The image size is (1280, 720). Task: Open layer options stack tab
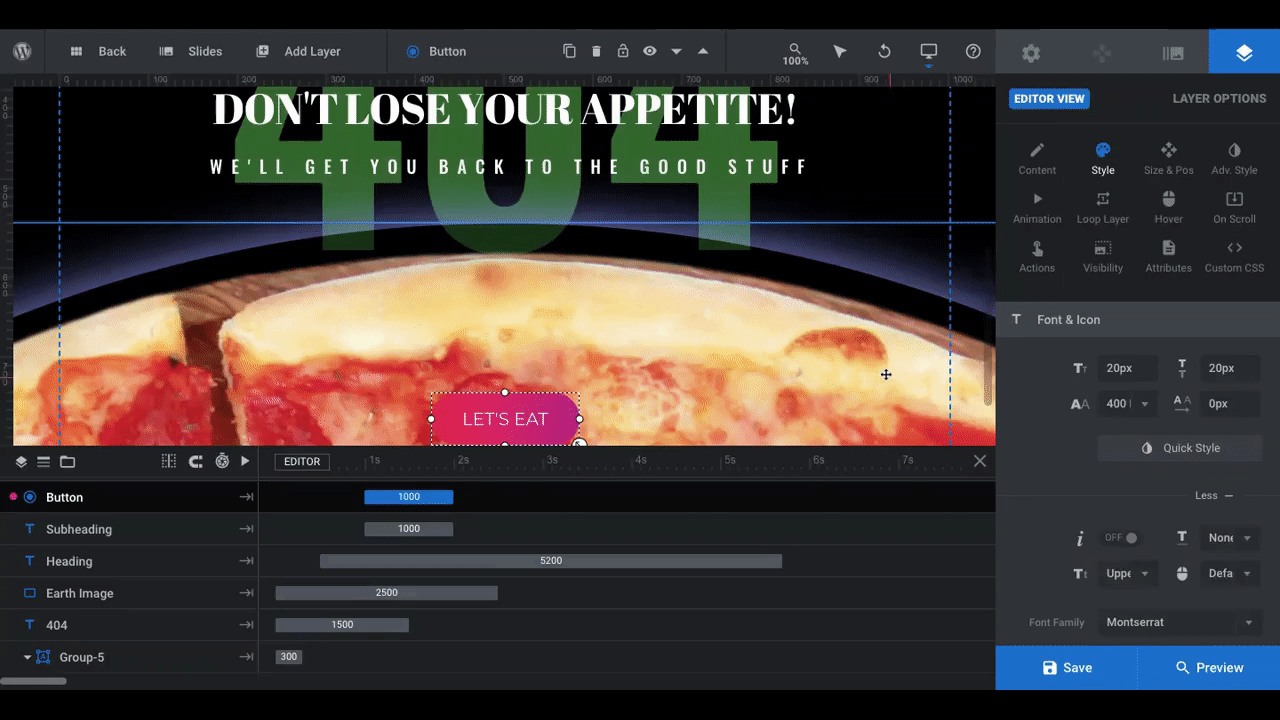pos(1244,52)
